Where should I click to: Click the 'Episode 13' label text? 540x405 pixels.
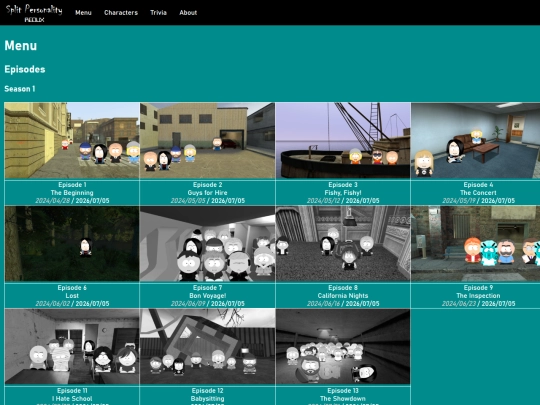tap(343, 391)
